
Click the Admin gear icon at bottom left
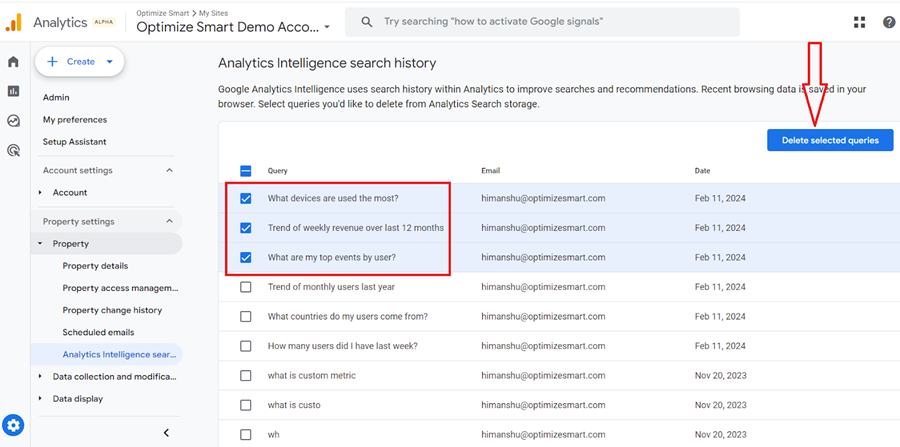point(13,425)
